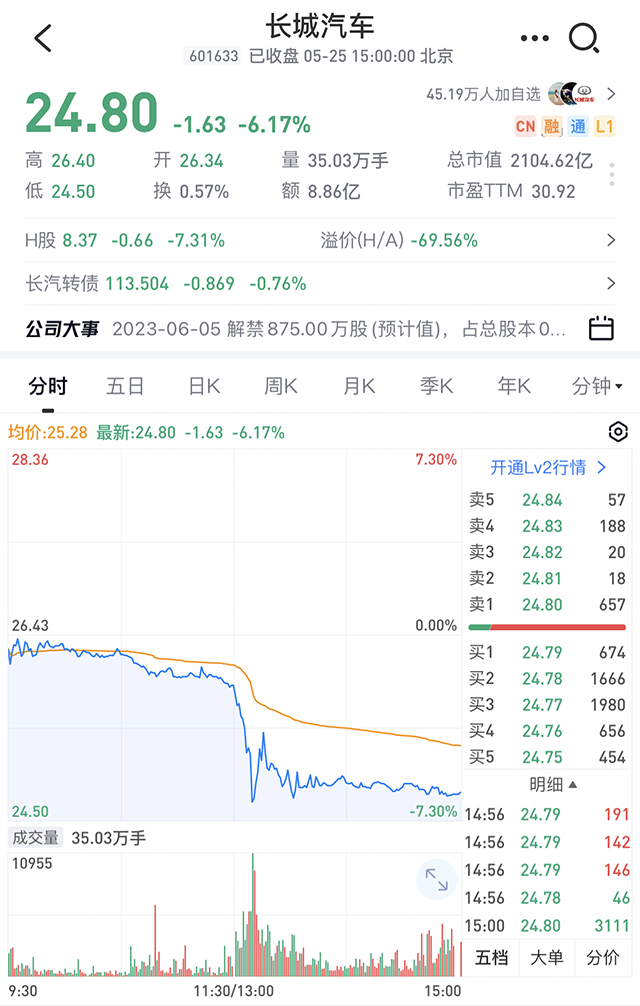Image resolution: width=640 pixels, height=1006 pixels.
Task: Select the 日K tab
Action: point(205,386)
